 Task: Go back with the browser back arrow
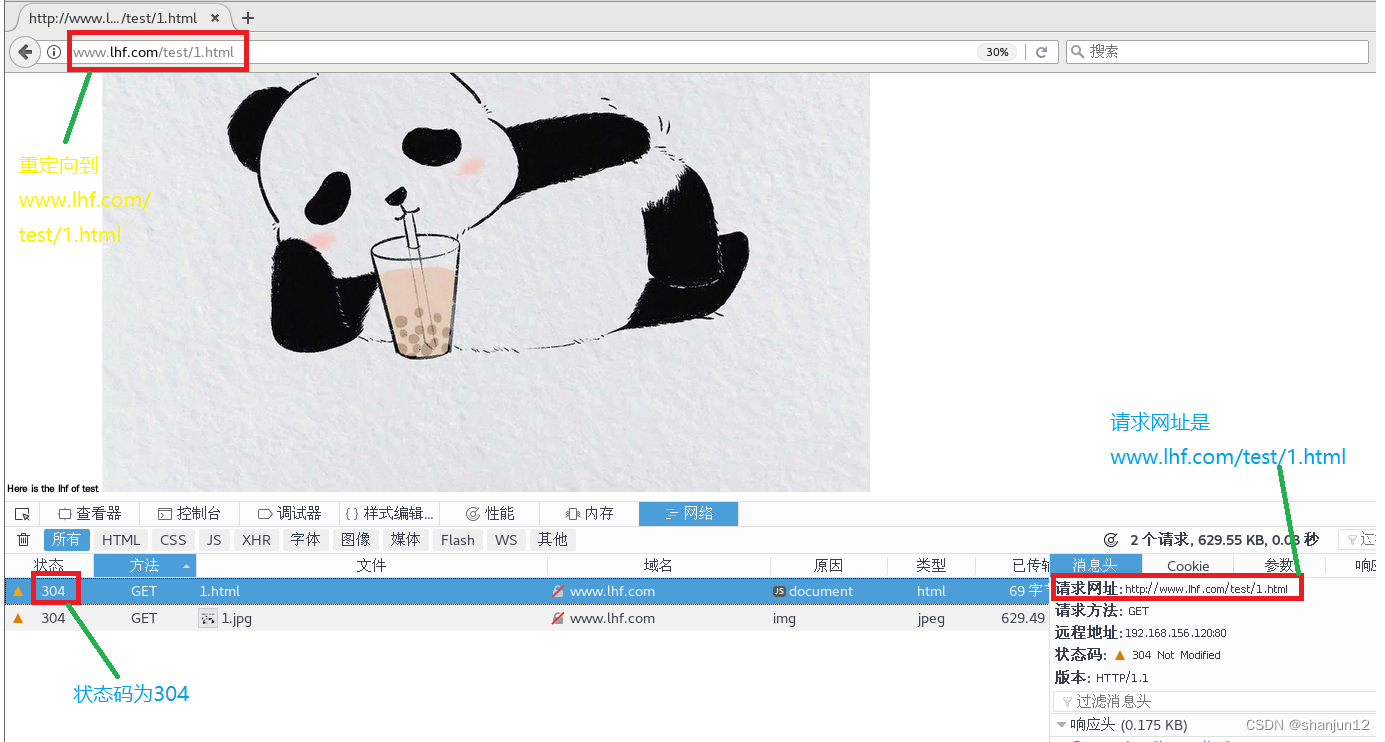(x=26, y=52)
